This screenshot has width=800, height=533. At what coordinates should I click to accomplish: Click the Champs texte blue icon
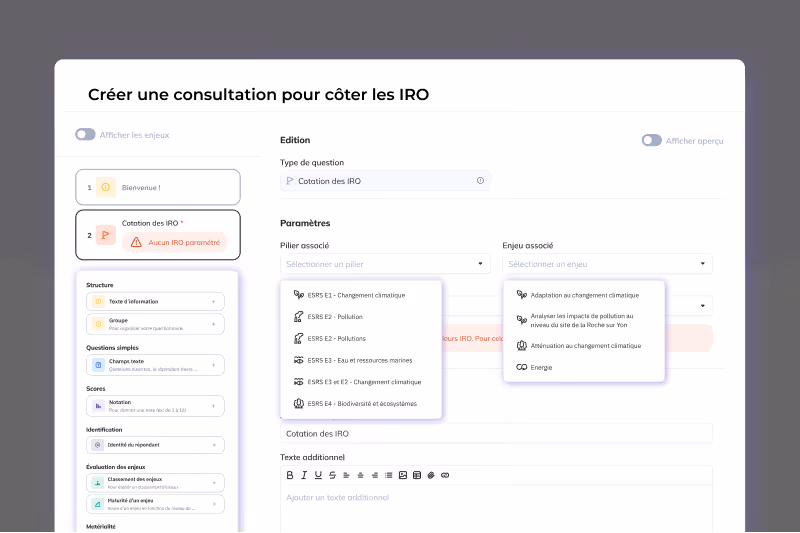[98, 365]
